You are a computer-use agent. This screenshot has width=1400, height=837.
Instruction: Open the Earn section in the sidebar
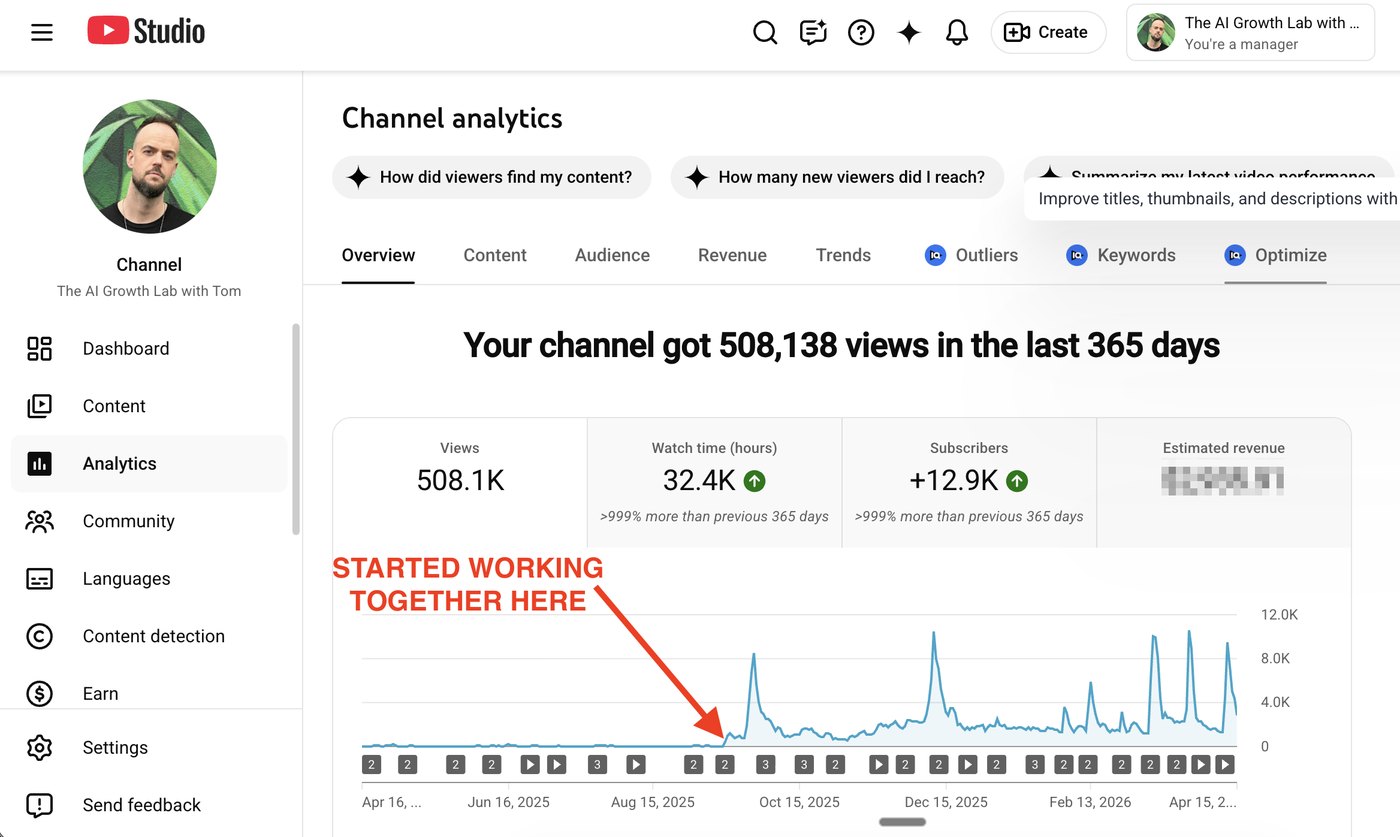pos(150,693)
